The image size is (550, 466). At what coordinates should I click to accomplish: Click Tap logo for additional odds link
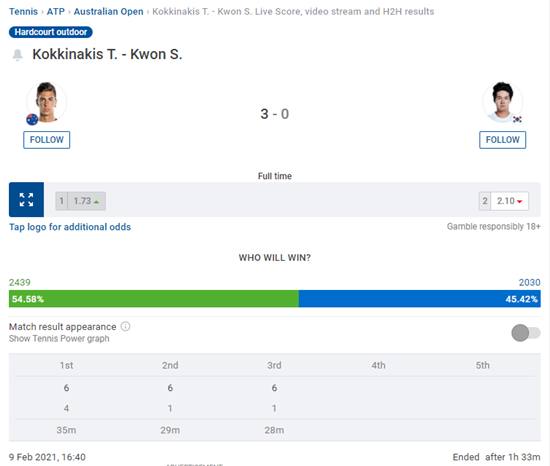point(70,227)
